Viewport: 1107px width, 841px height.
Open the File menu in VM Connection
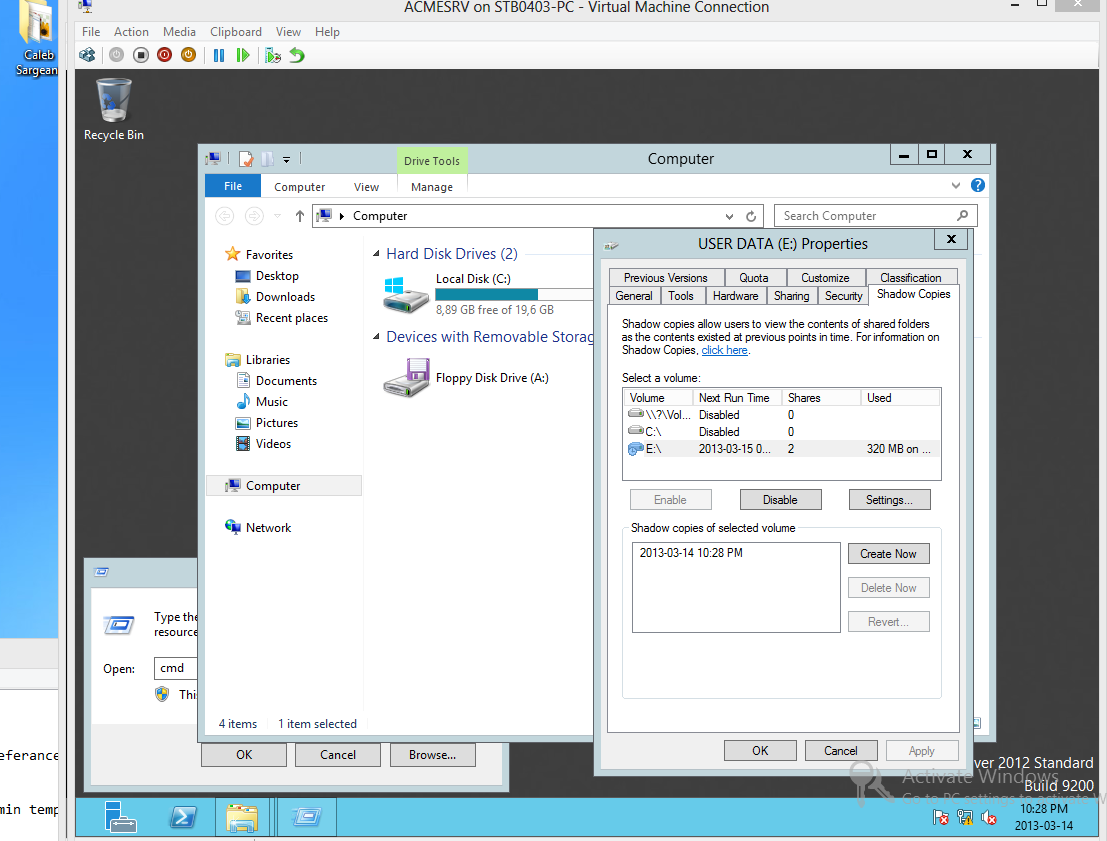[x=91, y=32]
